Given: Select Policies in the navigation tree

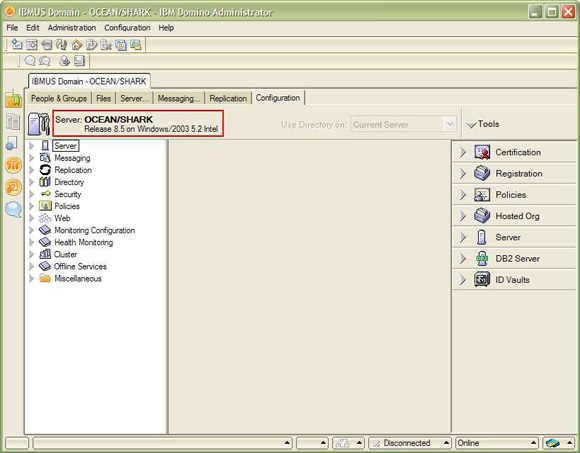Looking at the screenshot, I should [x=67, y=206].
